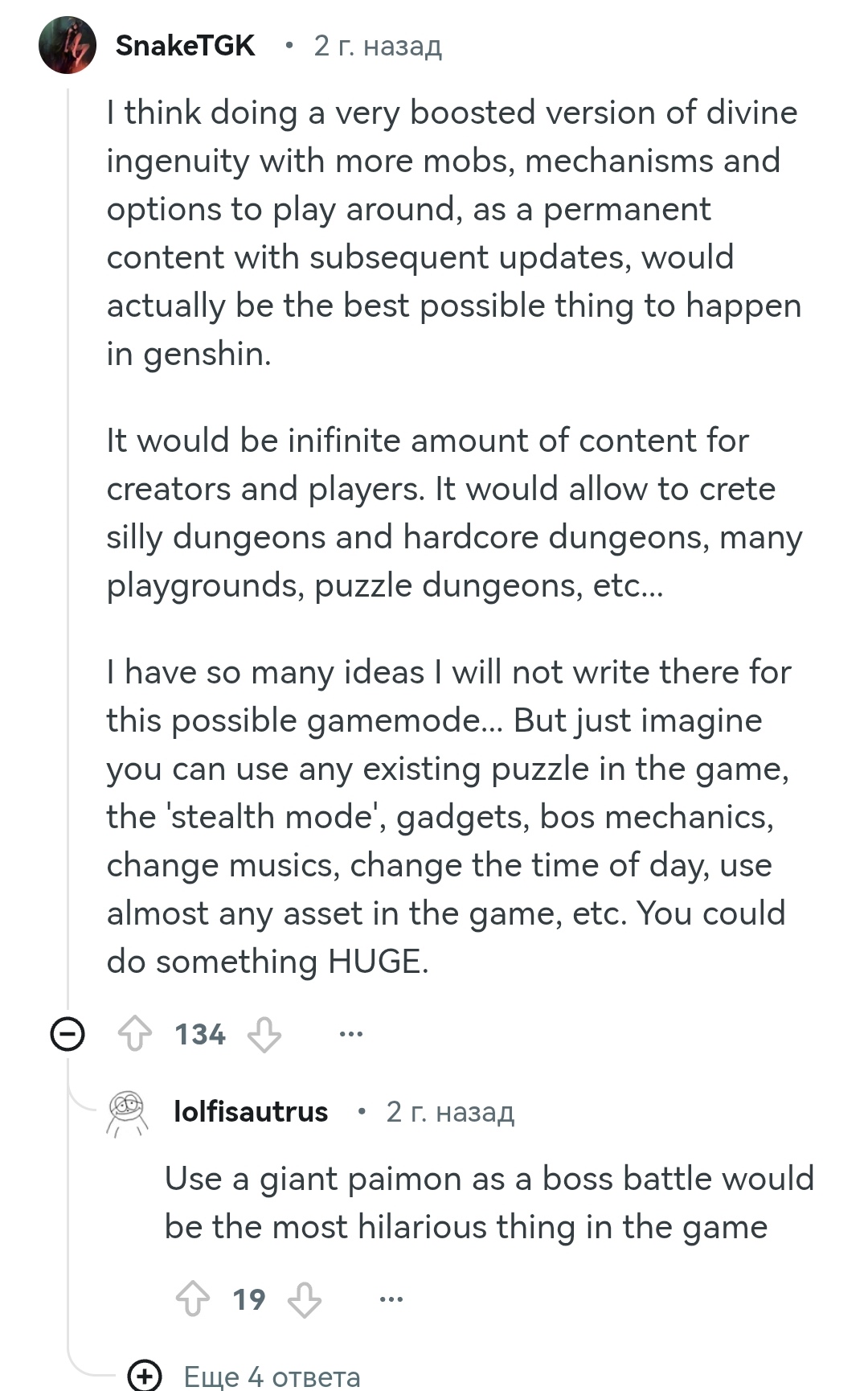Show 'Еще 4 ответа' replies
868x1391 pixels.
tap(272, 1377)
